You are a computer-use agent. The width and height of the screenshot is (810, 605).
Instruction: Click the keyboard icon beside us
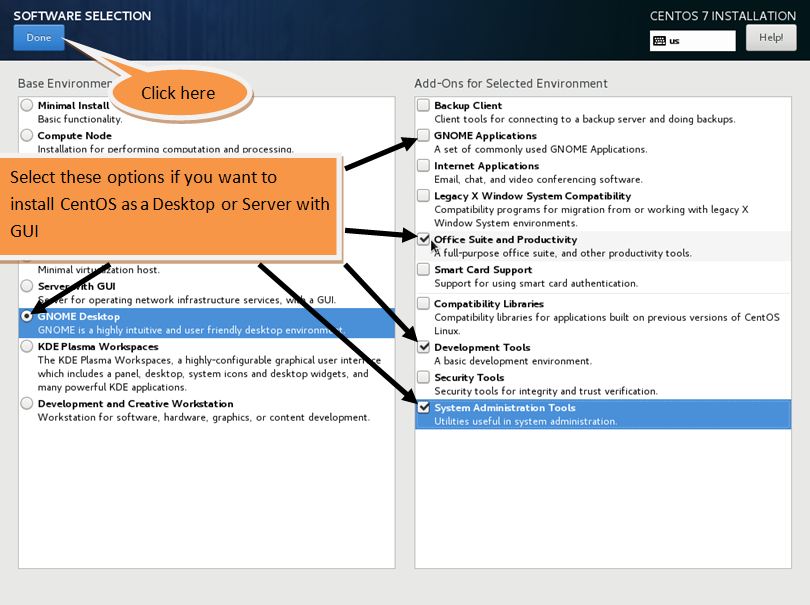pyautogui.click(x=659, y=41)
